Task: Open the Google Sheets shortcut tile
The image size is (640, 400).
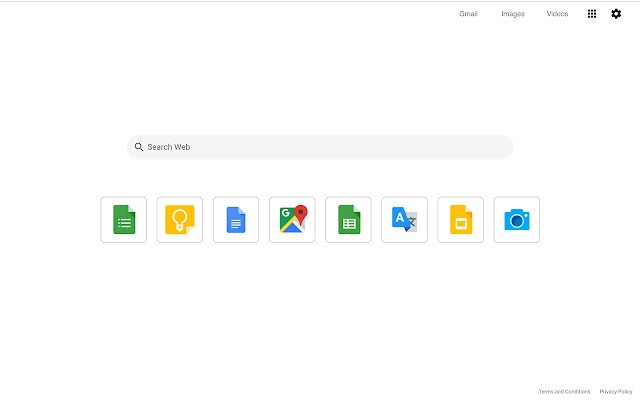Action: [x=348, y=220]
